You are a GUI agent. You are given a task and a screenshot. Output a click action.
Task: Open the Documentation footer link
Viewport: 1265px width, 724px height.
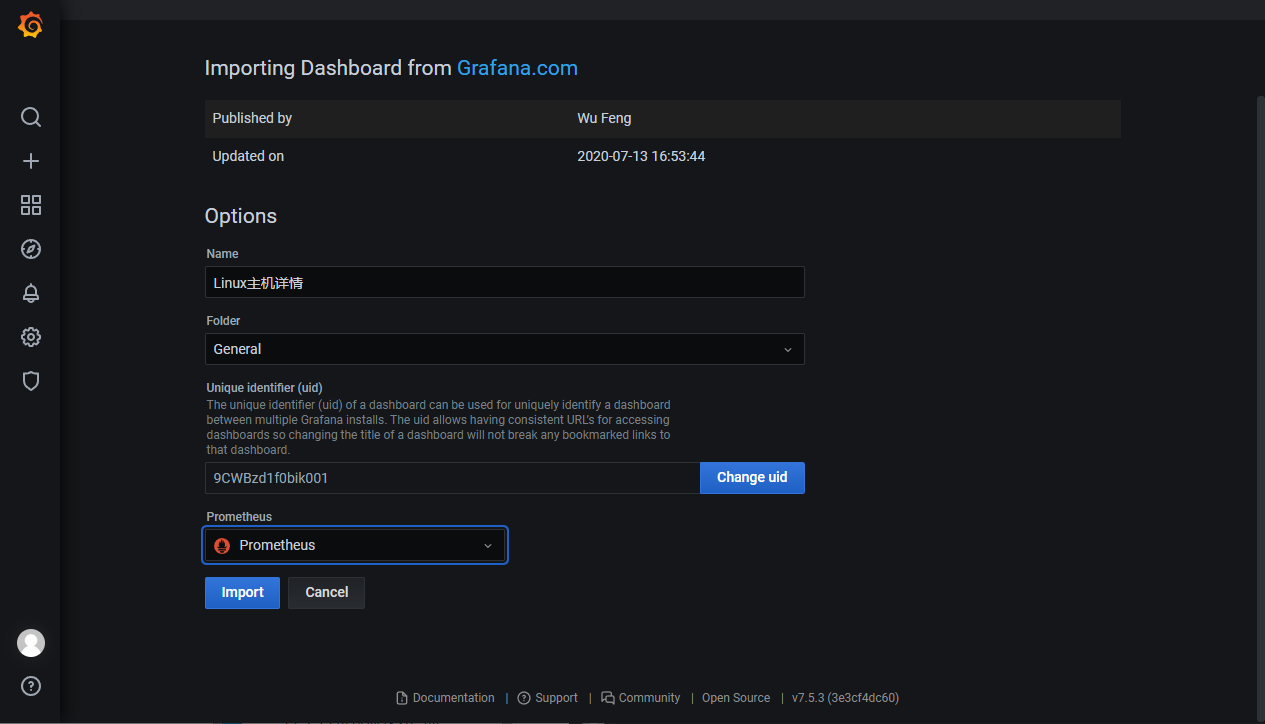445,698
